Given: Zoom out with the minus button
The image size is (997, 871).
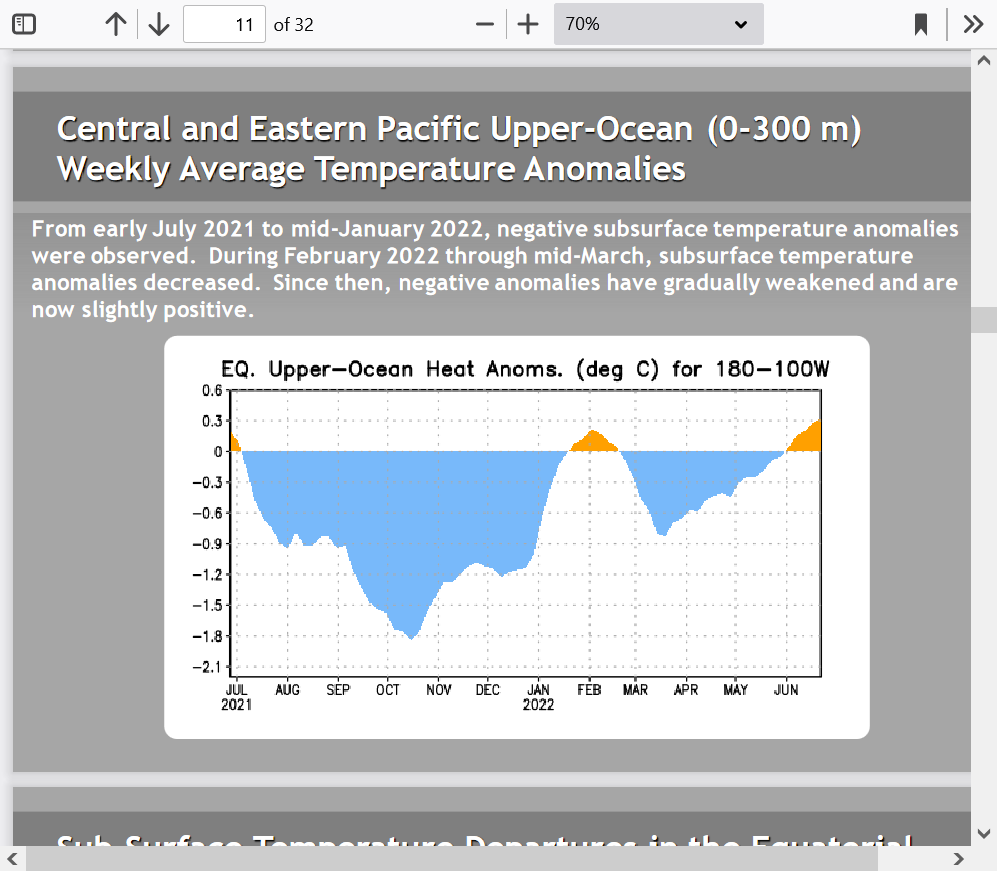Looking at the screenshot, I should click(485, 24).
